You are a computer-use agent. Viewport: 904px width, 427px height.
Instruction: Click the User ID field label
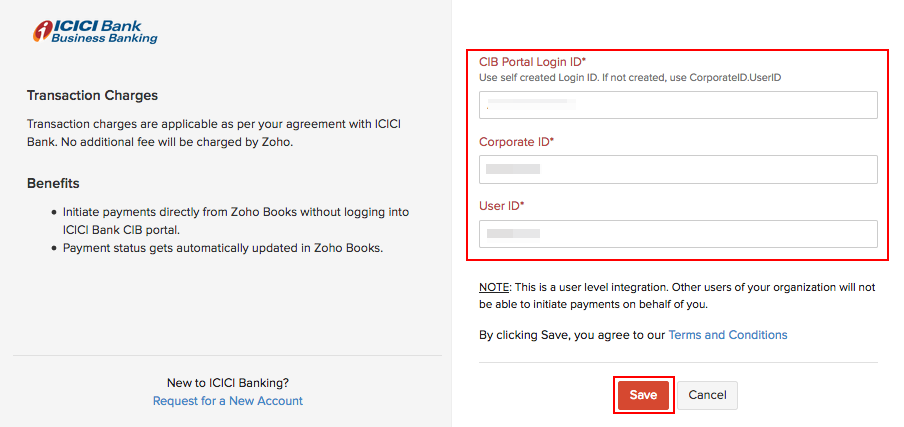501,206
